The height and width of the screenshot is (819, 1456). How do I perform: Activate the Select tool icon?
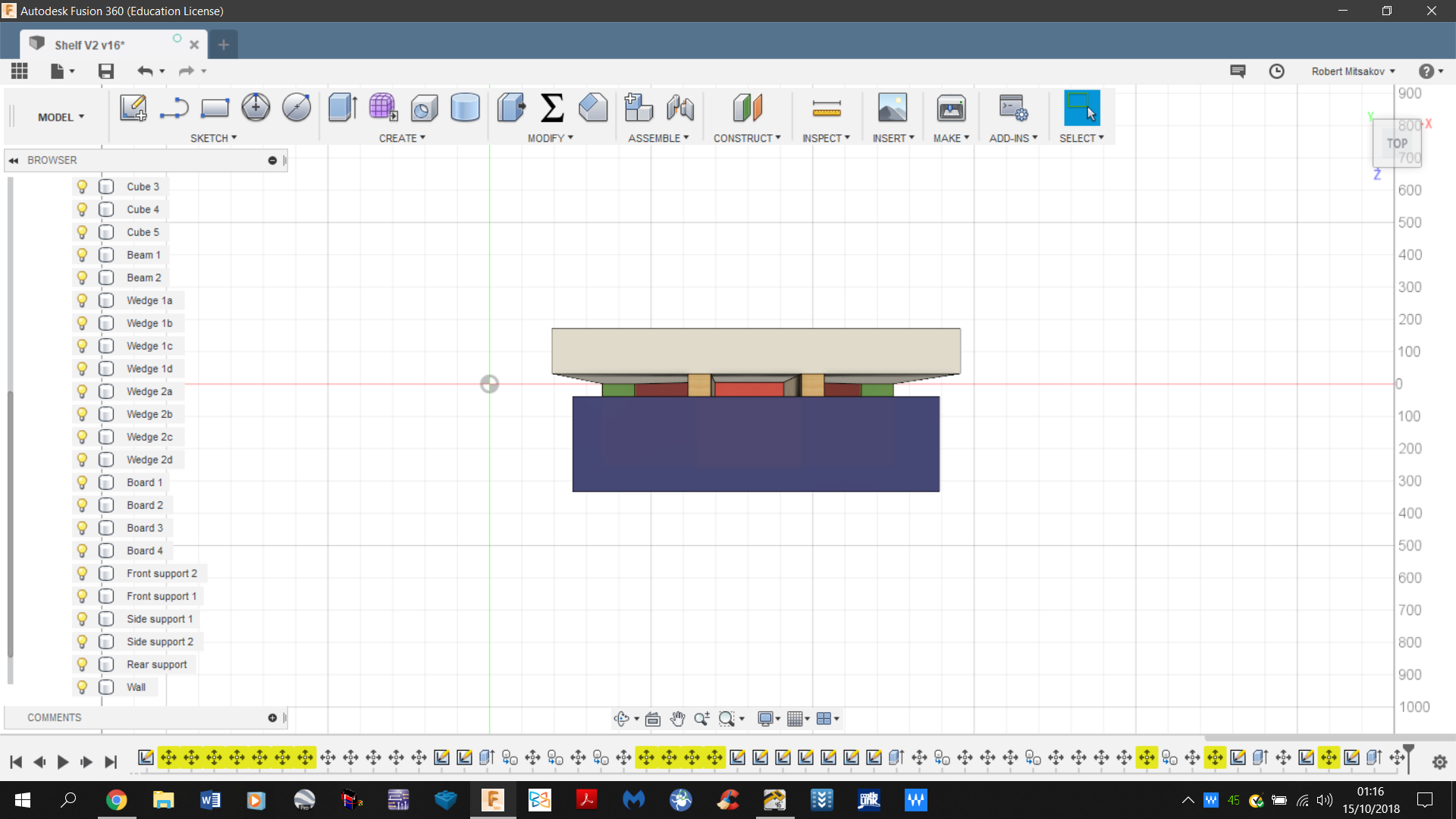1081,108
